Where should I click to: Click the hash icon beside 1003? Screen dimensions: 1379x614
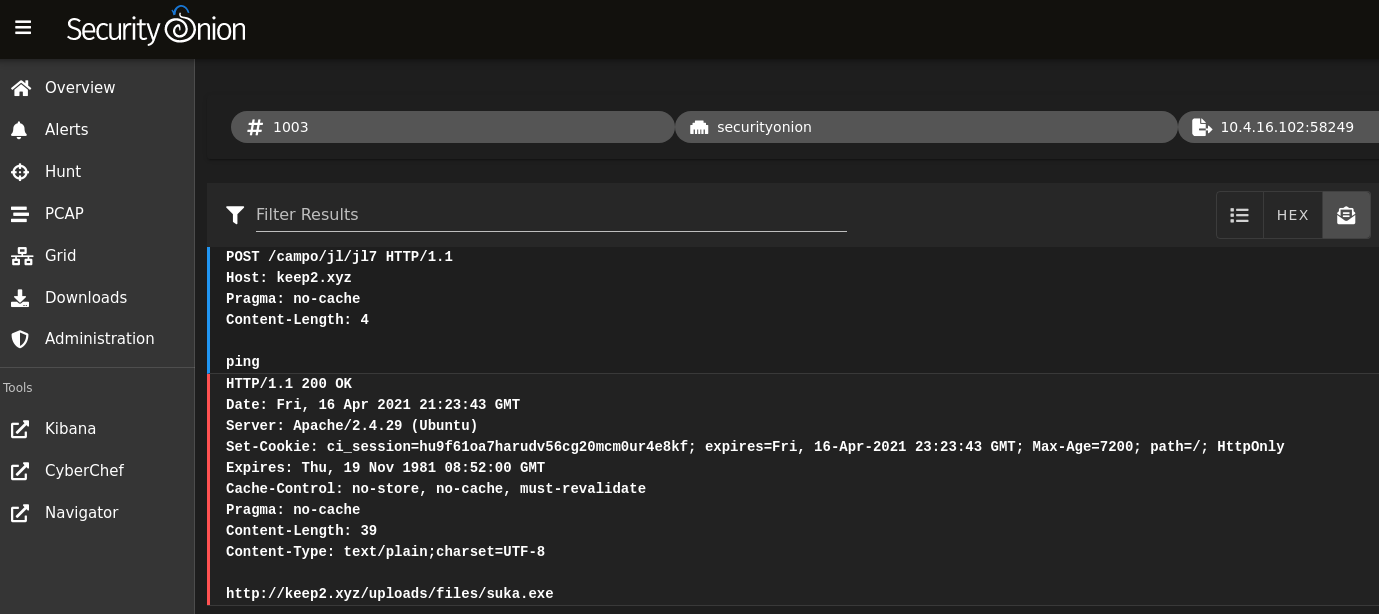tap(255, 127)
